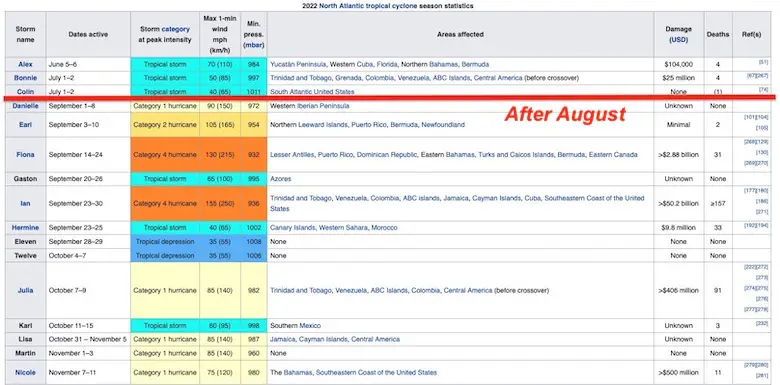The height and width of the screenshot is (385, 780).
Task: Click pressure value '1011'
Action: [x=254, y=92]
